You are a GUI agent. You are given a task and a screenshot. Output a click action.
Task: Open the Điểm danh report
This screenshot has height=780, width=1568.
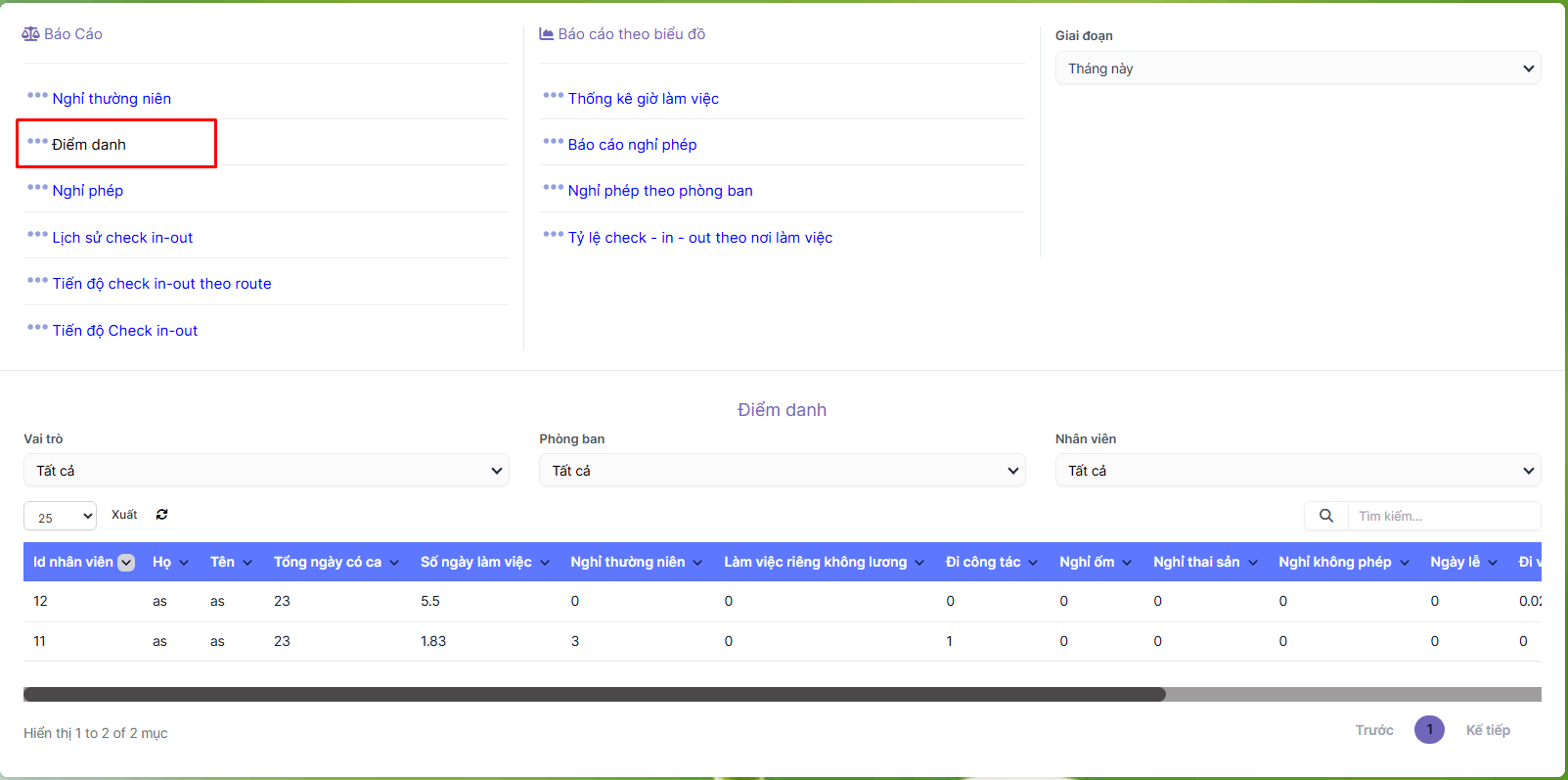(89, 145)
